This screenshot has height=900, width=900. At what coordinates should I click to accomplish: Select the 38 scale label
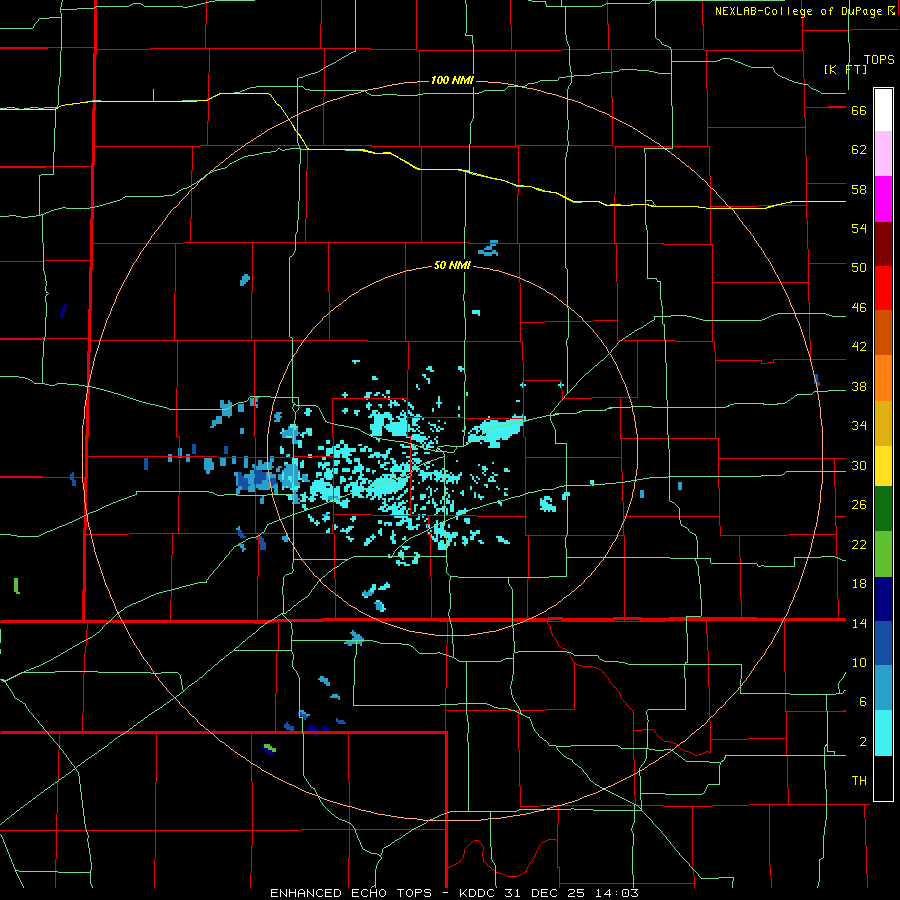click(859, 386)
